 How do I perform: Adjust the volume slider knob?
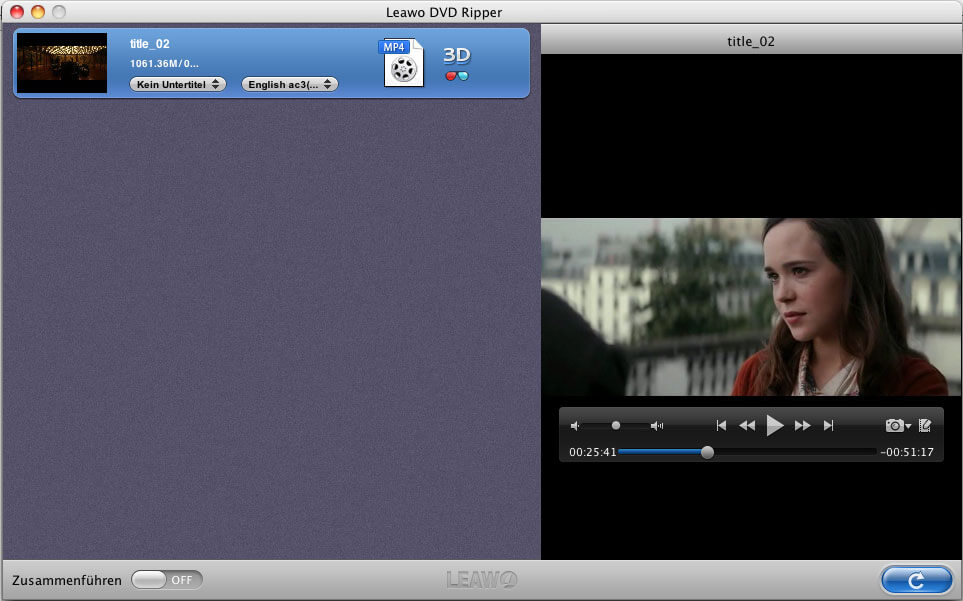(615, 425)
